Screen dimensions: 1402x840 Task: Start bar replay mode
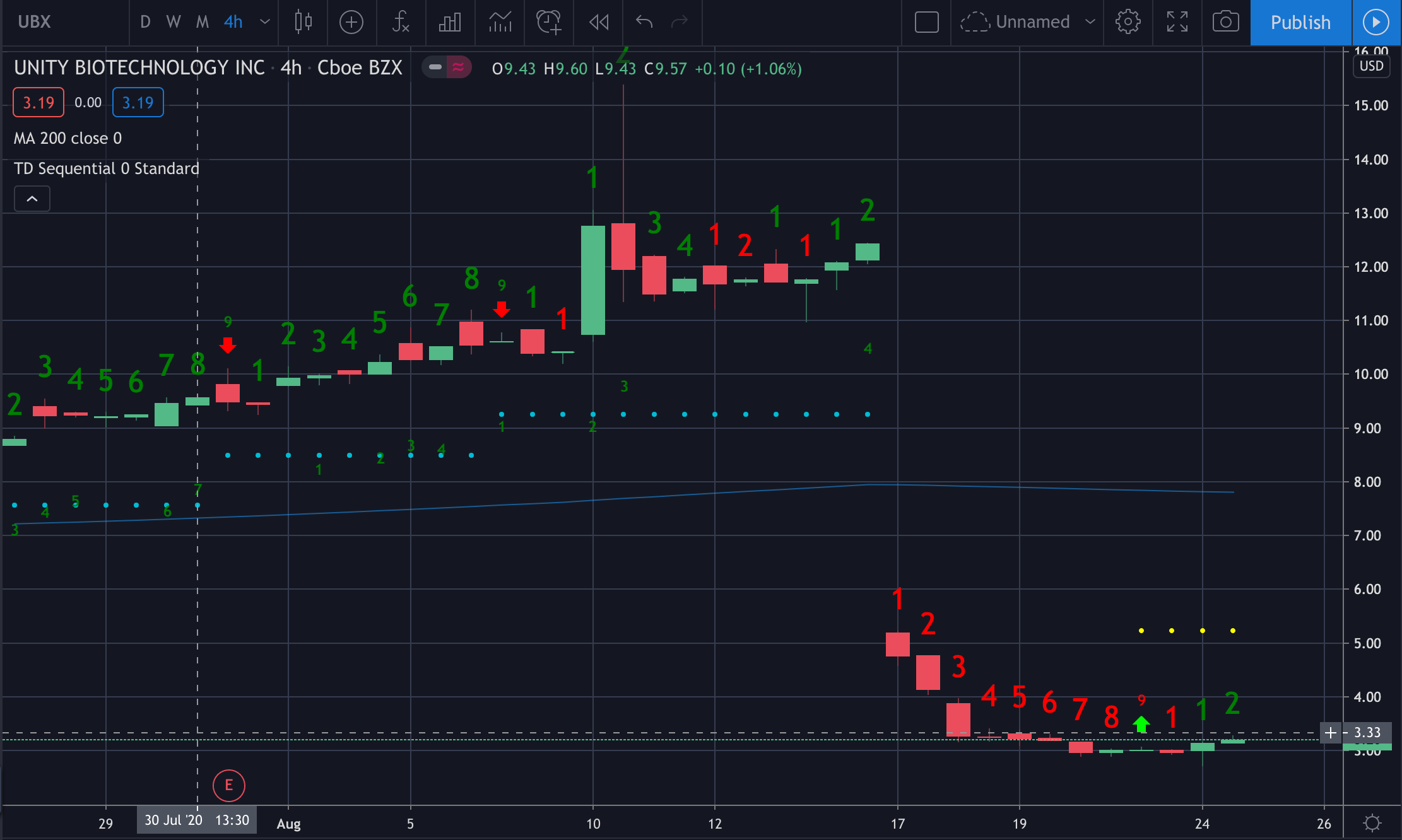tap(598, 23)
